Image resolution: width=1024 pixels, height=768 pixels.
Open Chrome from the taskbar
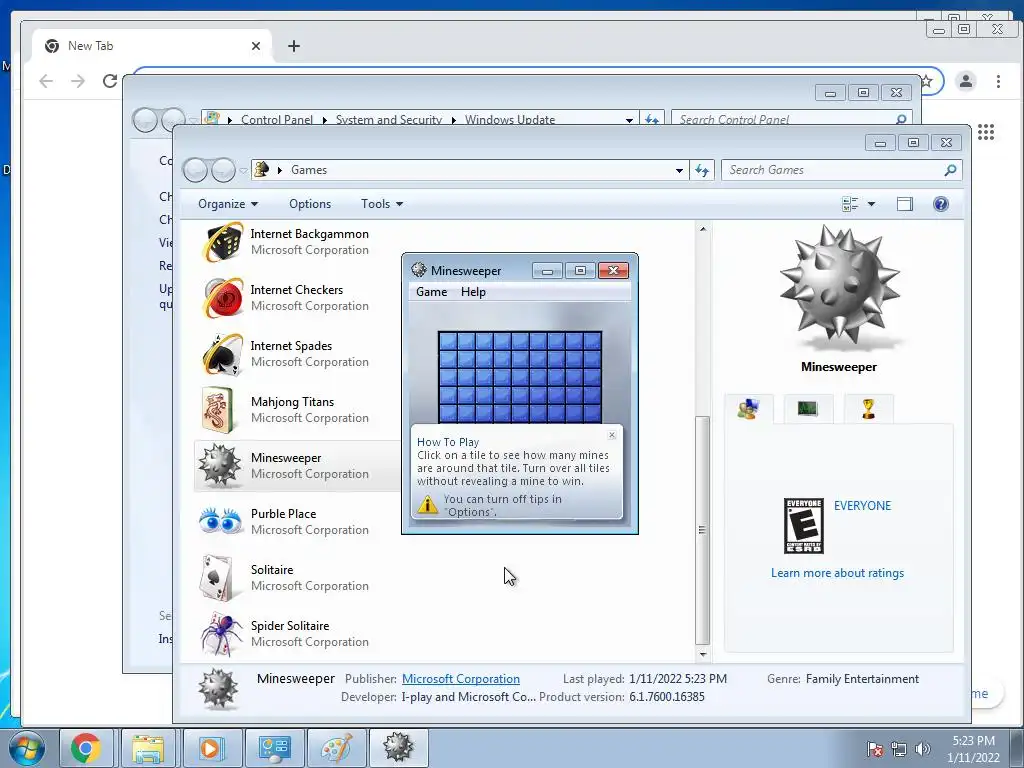pos(86,748)
